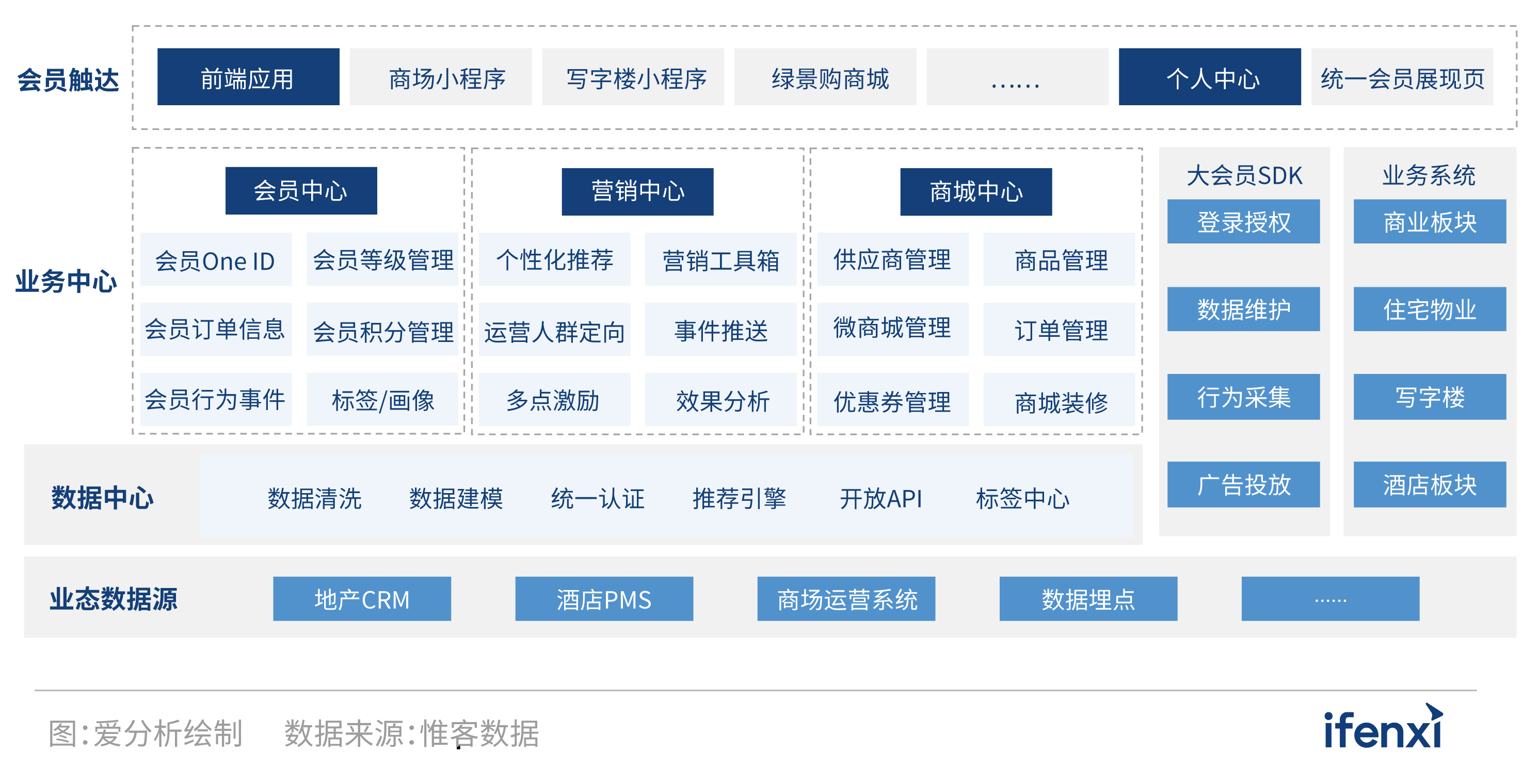Choose the 商城中心 header block

(975, 192)
